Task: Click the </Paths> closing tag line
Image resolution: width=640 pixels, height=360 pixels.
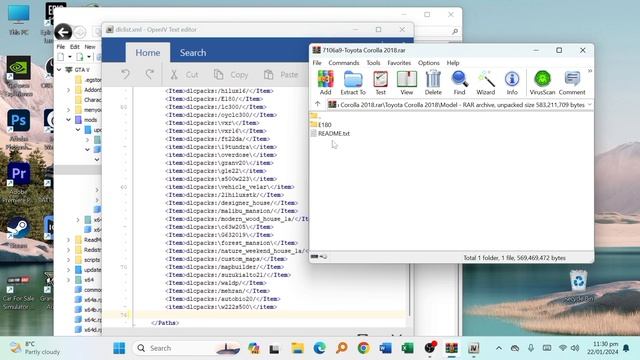Action: [x=164, y=323]
